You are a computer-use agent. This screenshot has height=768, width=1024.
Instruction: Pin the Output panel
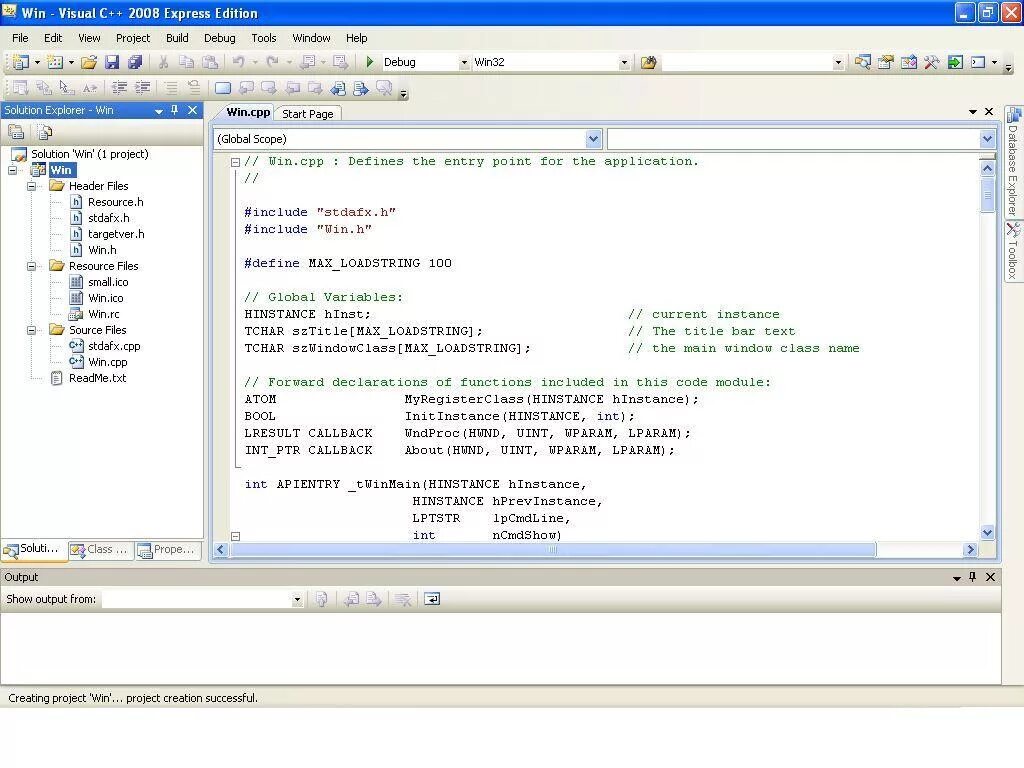tap(972, 577)
